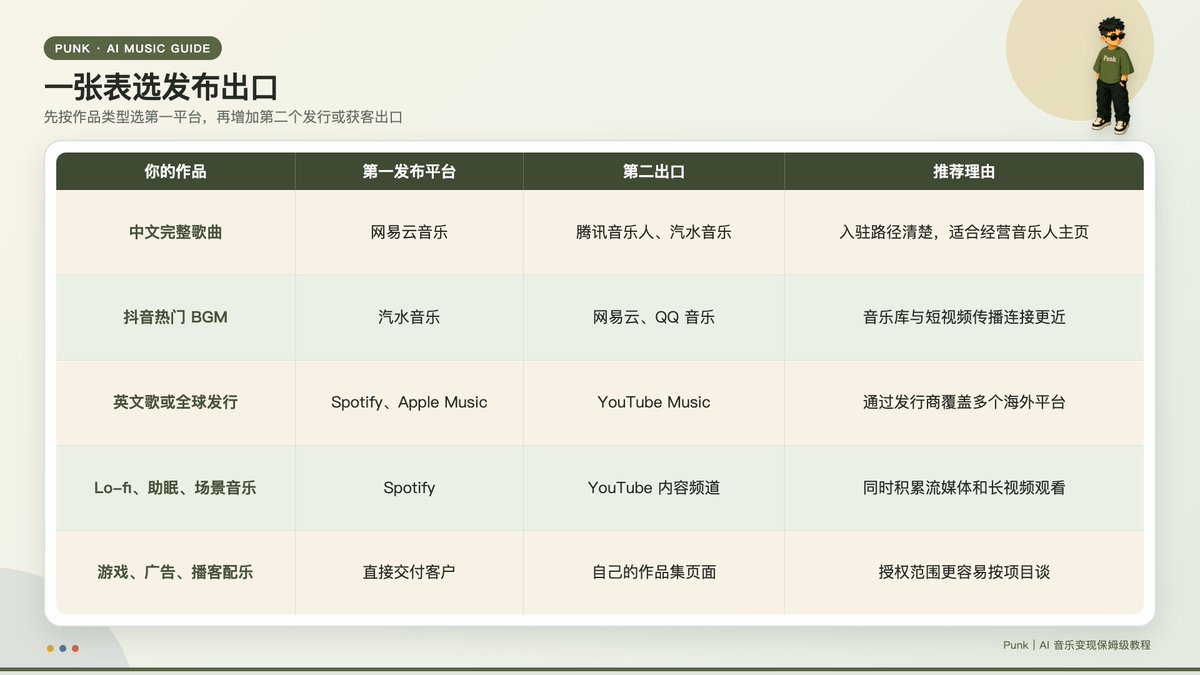
Task: Click the YouTube Music cell
Action: tap(654, 402)
